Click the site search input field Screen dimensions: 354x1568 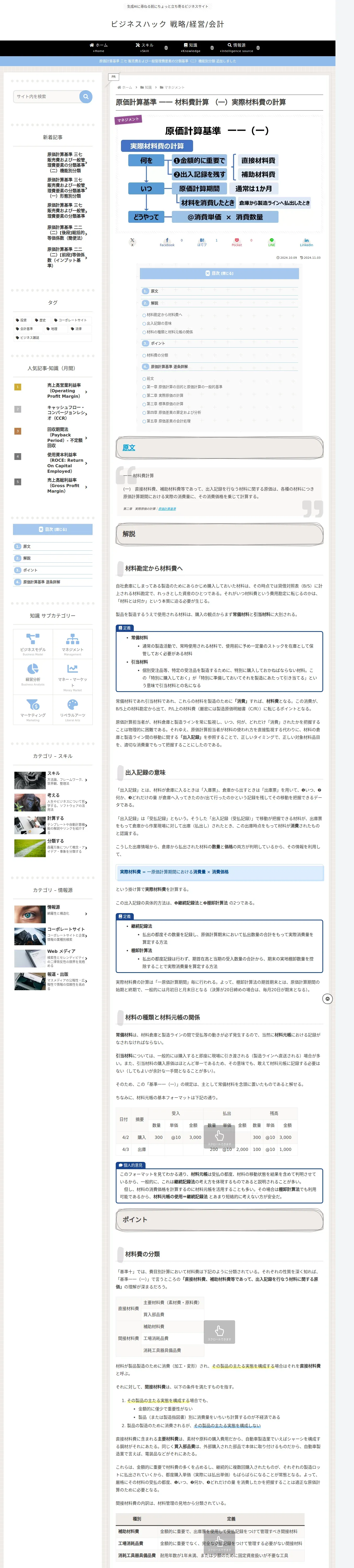pyautogui.click(x=46, y=96)
